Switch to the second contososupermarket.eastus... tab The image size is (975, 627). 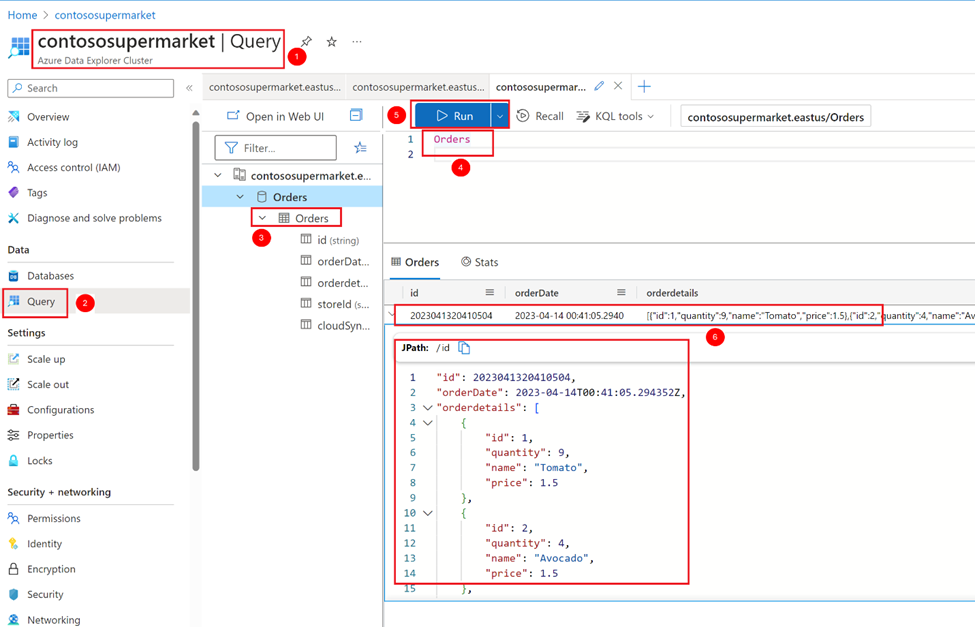[x=418, y=87]
